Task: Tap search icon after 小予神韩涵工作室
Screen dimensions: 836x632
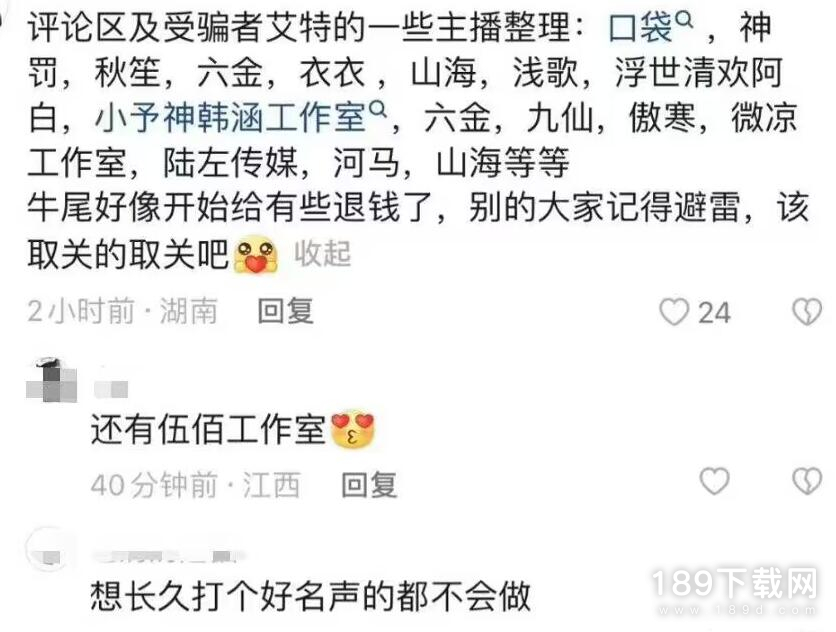Action: (x=377, y=110)
